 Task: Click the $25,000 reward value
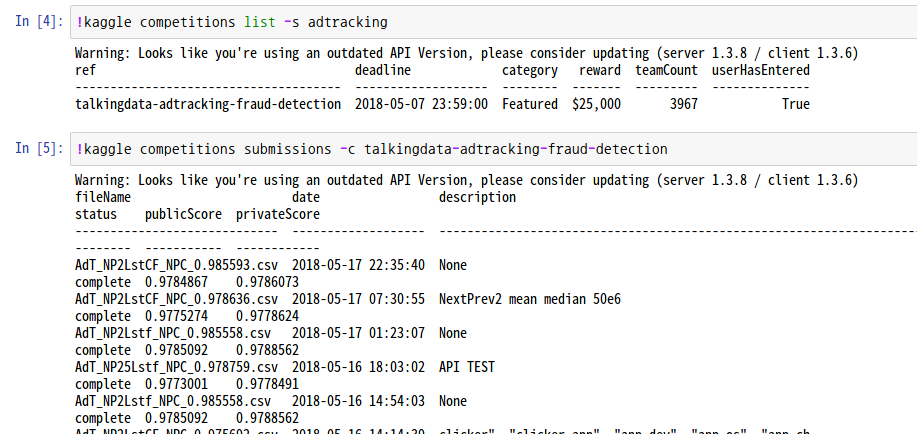click(x=597, y=105)
